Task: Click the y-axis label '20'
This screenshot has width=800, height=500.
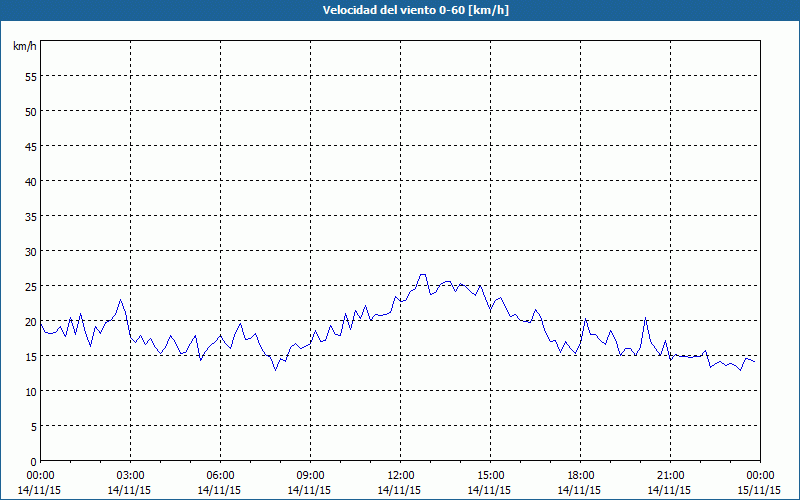Action: 31,321
